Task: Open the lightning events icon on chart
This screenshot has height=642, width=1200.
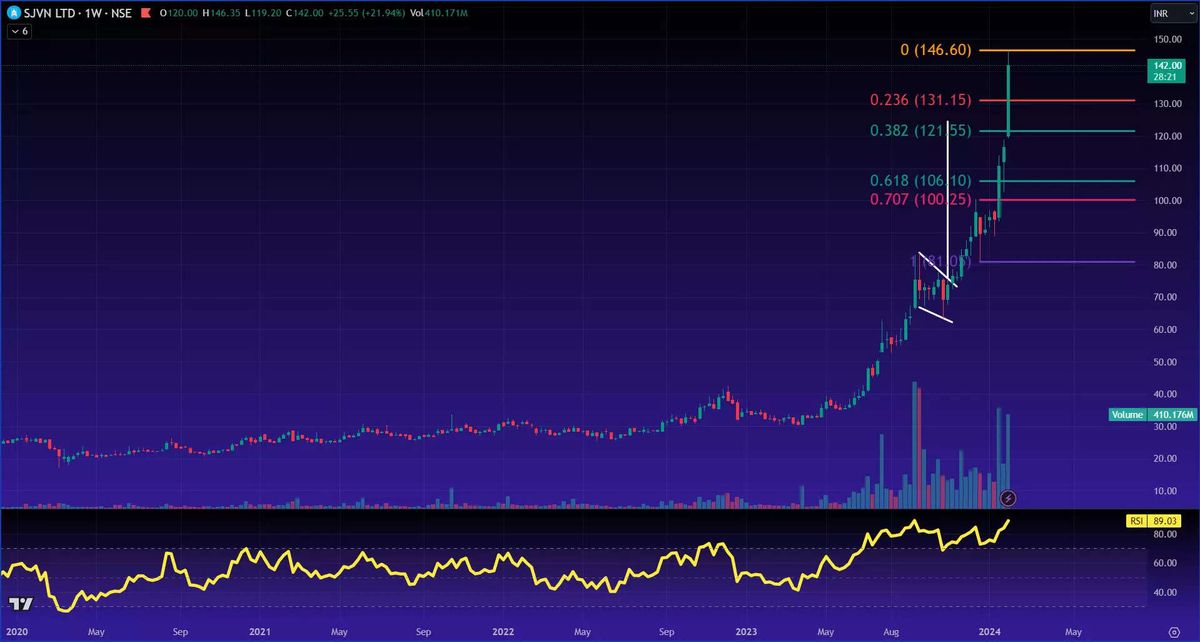Action: [x=1009, y=497]
